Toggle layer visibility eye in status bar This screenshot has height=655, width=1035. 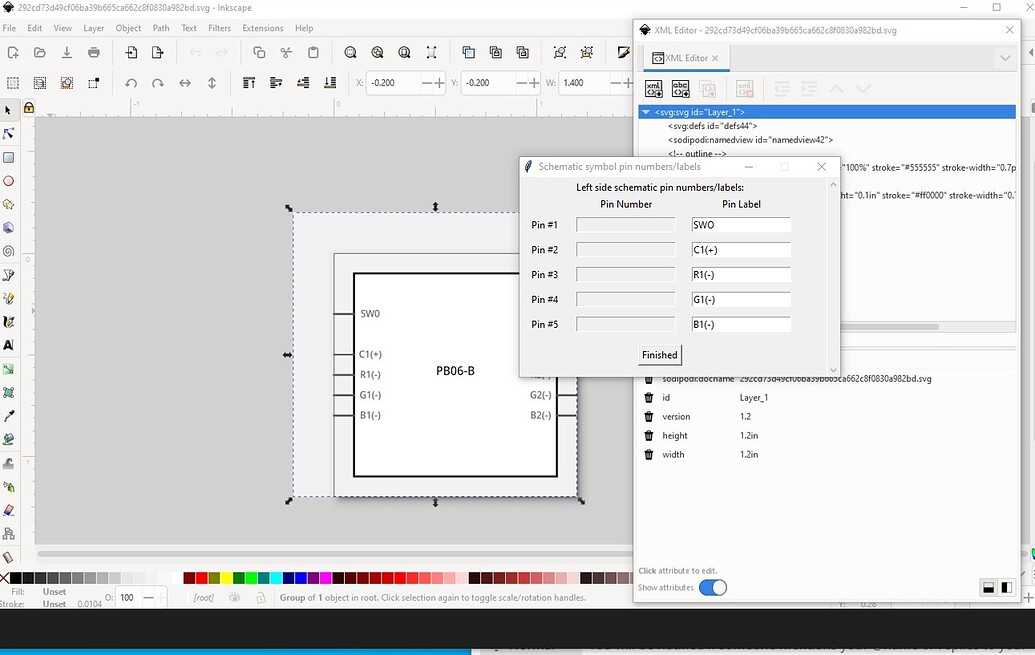pyautogui.click(x=234, y=598)
